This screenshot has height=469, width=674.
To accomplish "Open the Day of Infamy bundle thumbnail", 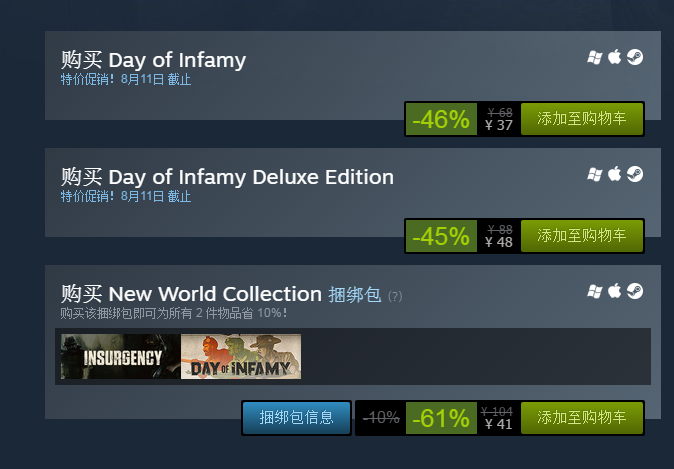I will click(241, 357).
